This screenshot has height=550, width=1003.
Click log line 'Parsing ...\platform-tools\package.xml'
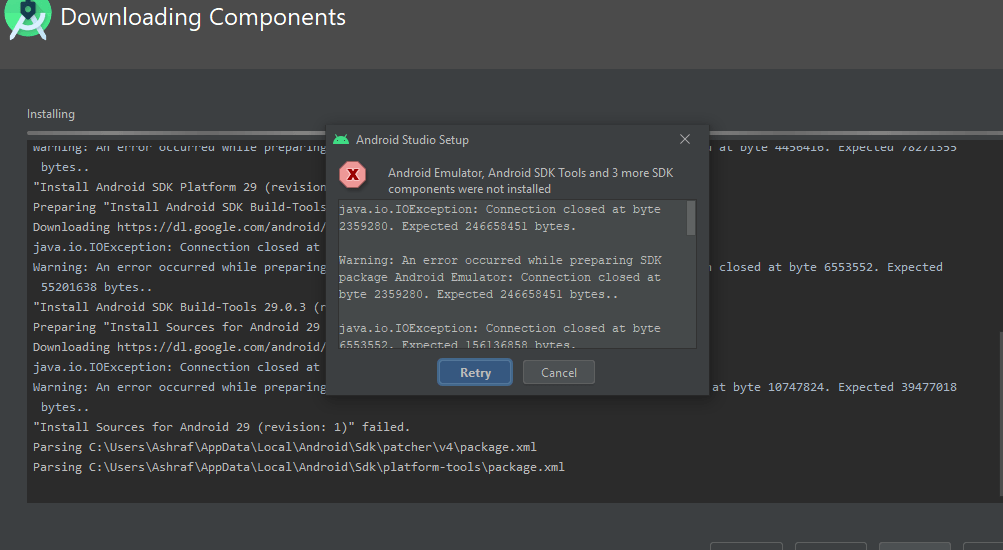coord(299,467)
